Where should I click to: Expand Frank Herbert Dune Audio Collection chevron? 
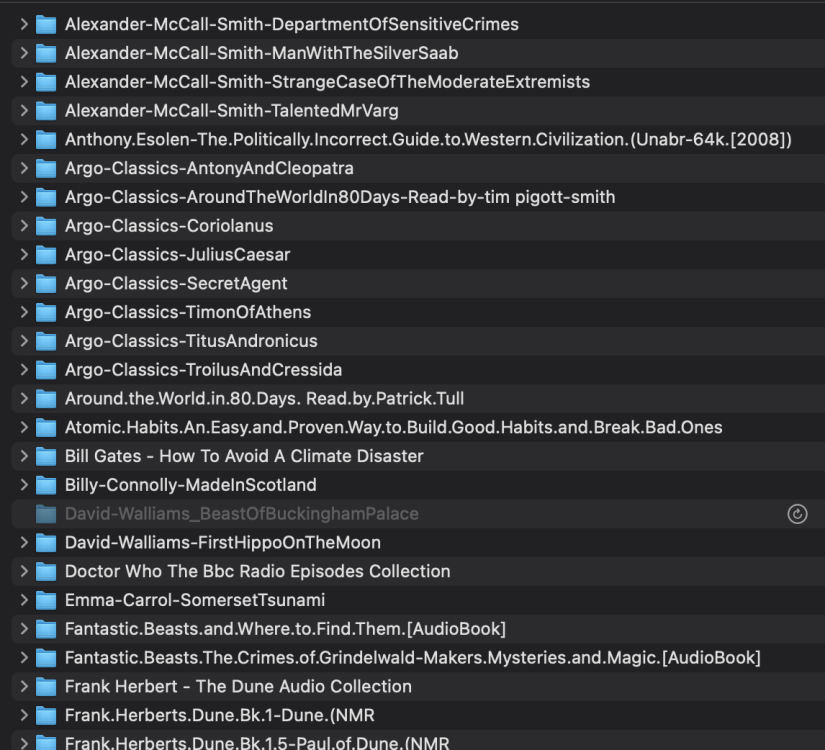pos(24,686)
